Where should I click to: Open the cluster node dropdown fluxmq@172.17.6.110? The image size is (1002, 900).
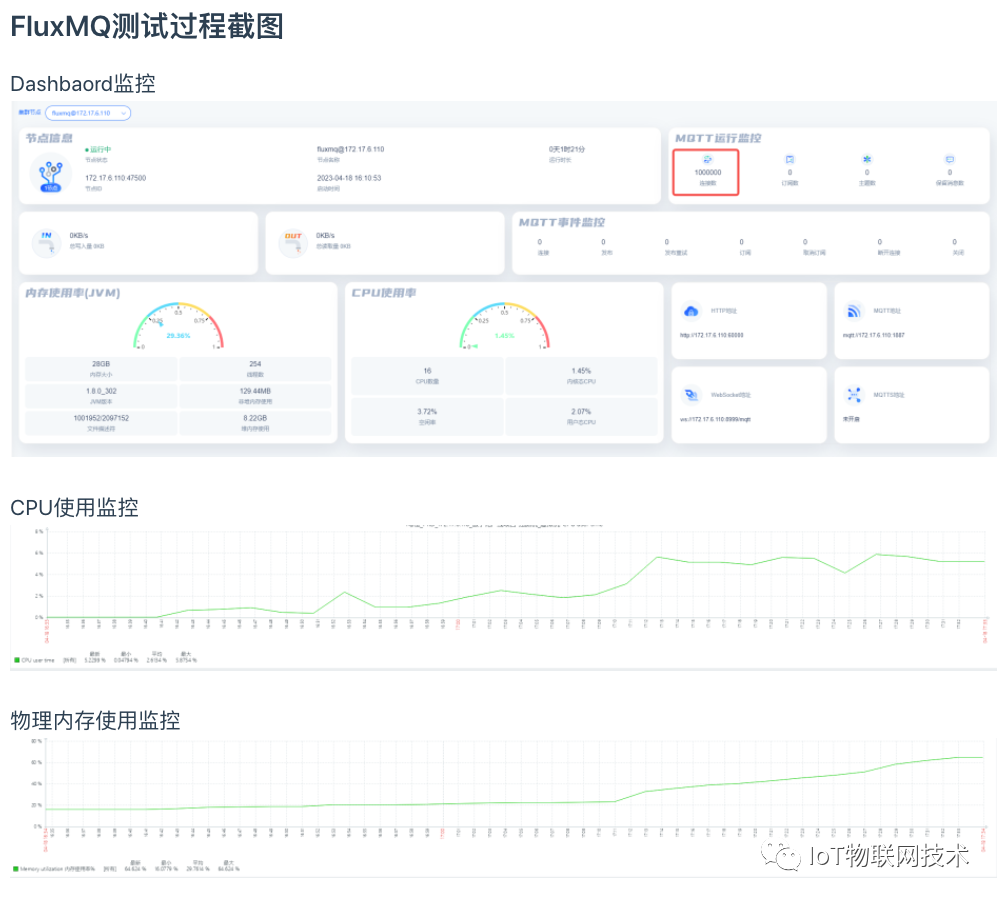[x=88, y=113]
